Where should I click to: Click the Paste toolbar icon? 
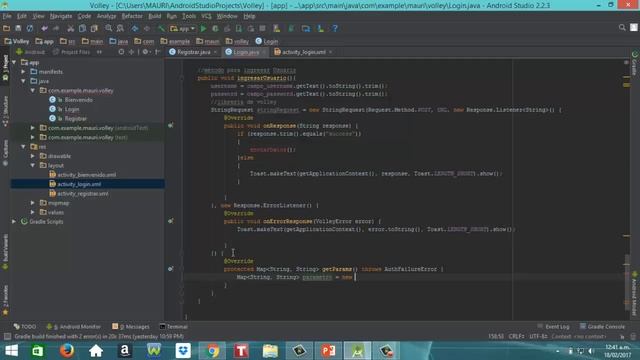pyautogui.click(x=94, y=29)
